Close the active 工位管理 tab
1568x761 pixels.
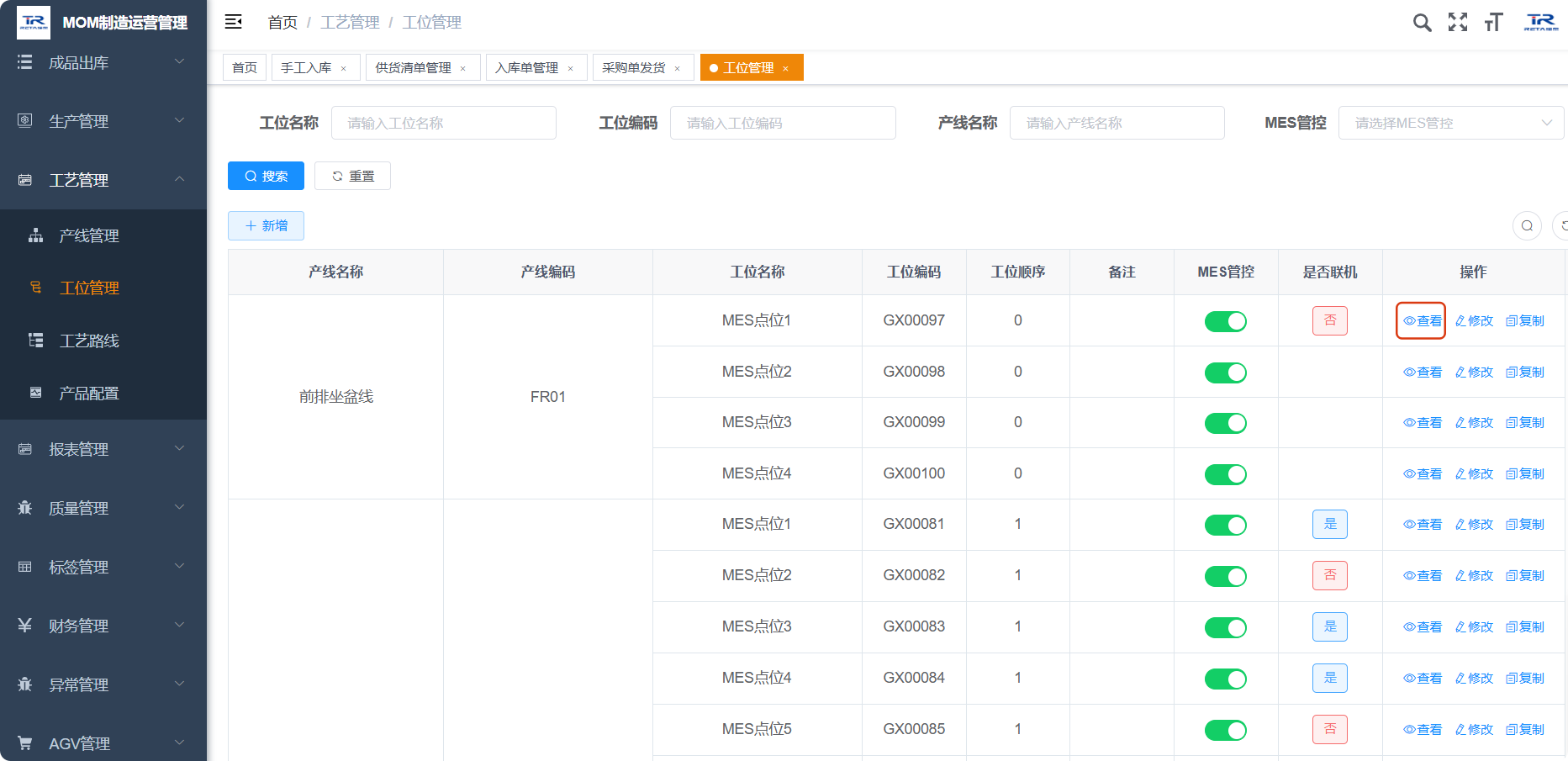pos(785,68)
